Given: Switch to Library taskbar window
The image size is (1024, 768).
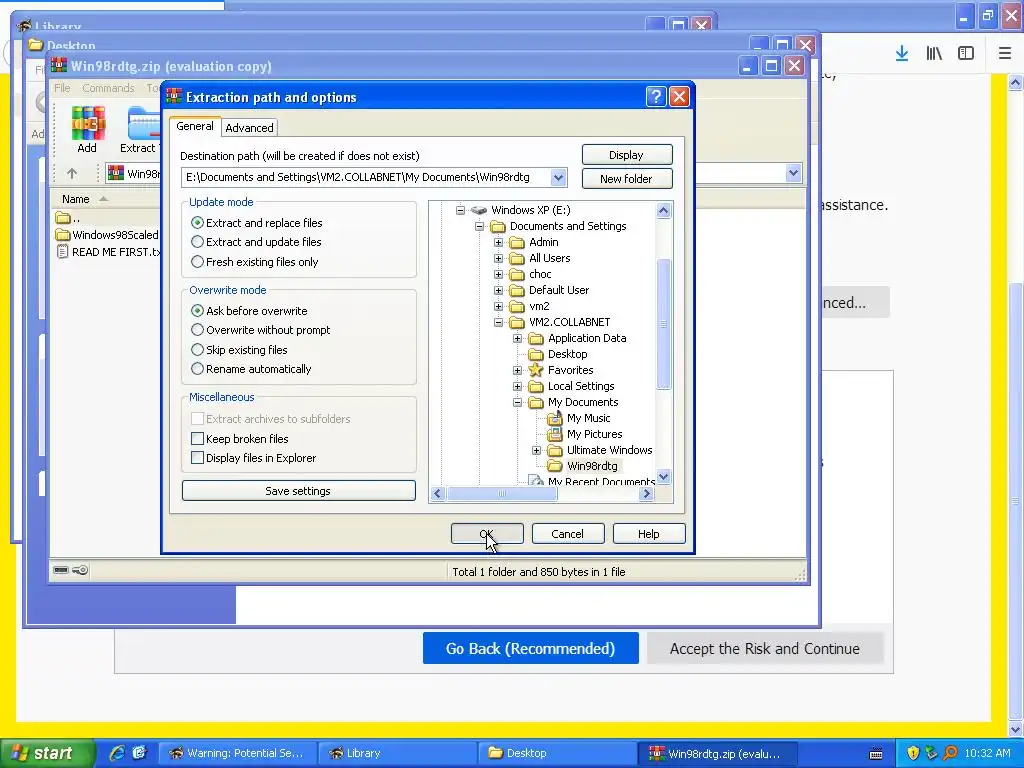Looking at the screenshot, I should 398,753.
